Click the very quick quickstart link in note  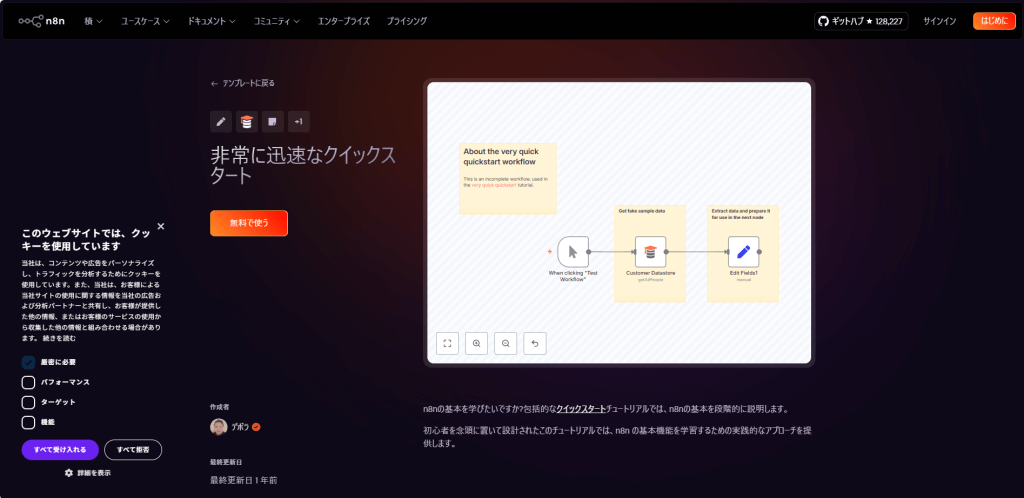click(x=494, y=185)
